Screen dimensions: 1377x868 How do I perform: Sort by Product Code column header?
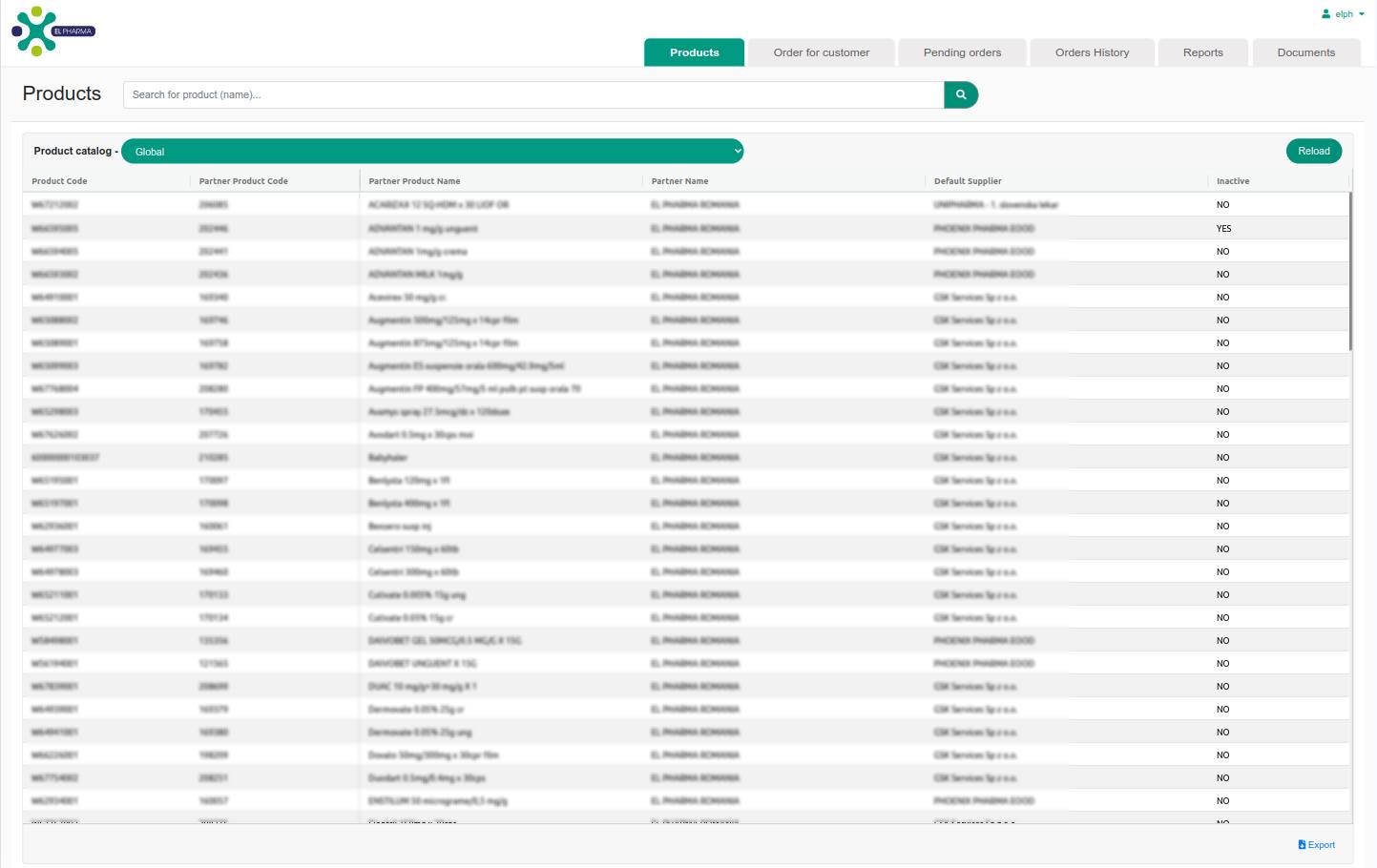pyautogui.click(x=59, y=181)
